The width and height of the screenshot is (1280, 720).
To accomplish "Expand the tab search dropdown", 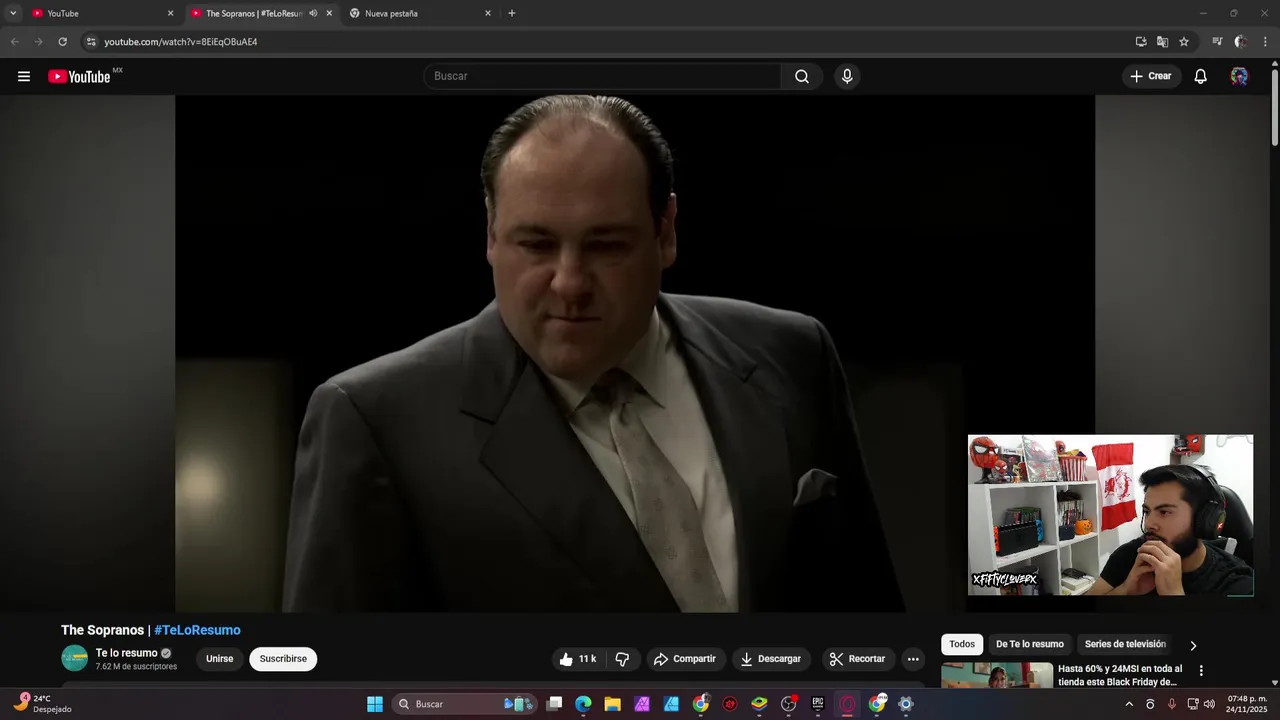I will (x=13, y=13).
